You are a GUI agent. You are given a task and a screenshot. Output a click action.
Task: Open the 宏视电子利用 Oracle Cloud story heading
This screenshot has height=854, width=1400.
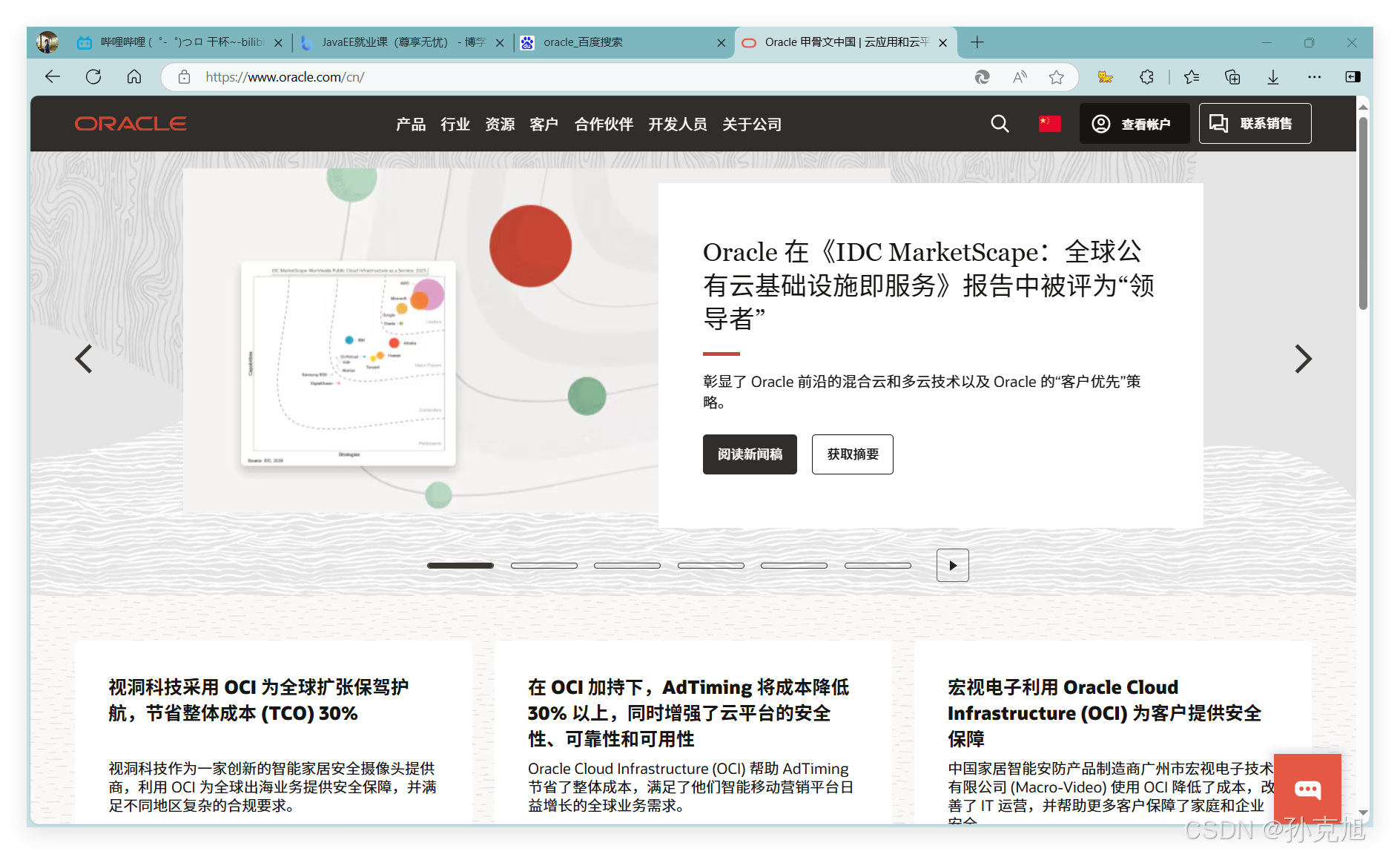click(x=1104, y=712)
